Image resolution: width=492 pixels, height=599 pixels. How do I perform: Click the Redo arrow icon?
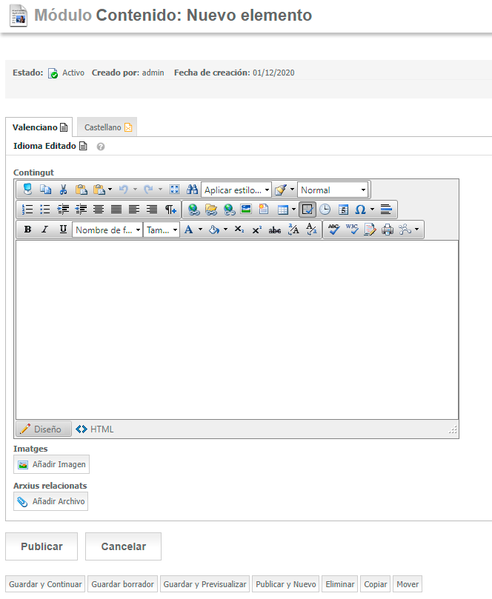point(149,189)
